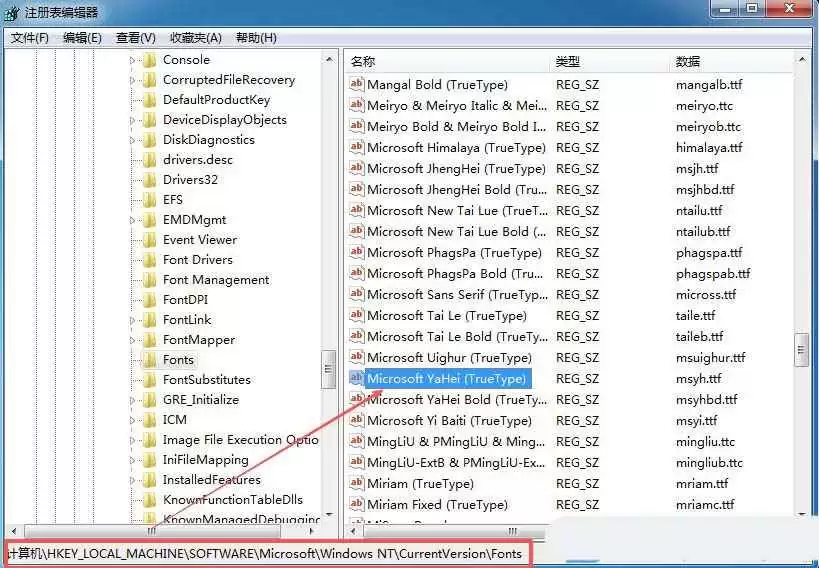Click the tree pane horizontal scroll-right arrow
This screenshot has width=819, height=568.
[x=311, y=531]
